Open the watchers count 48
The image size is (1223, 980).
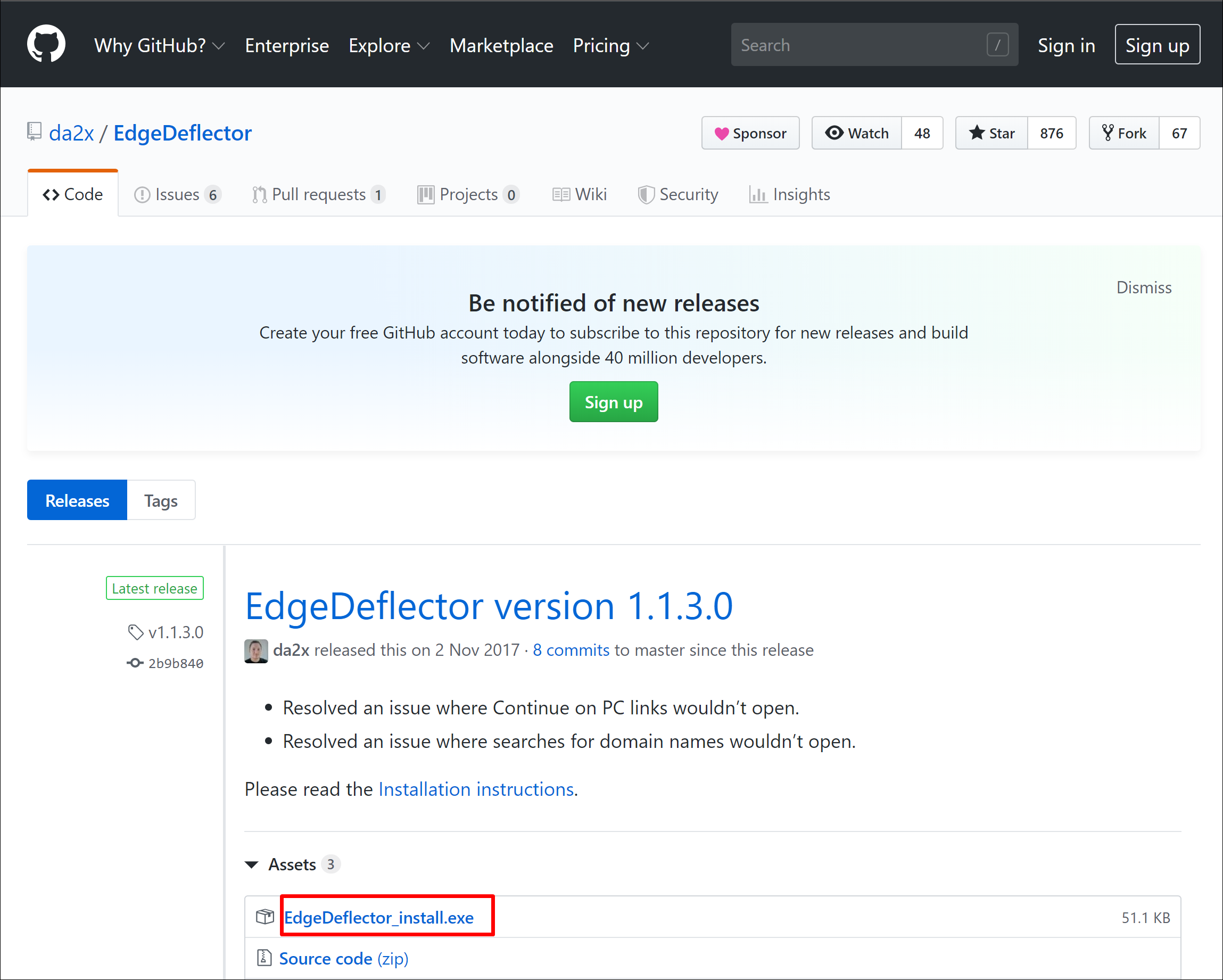922,133
